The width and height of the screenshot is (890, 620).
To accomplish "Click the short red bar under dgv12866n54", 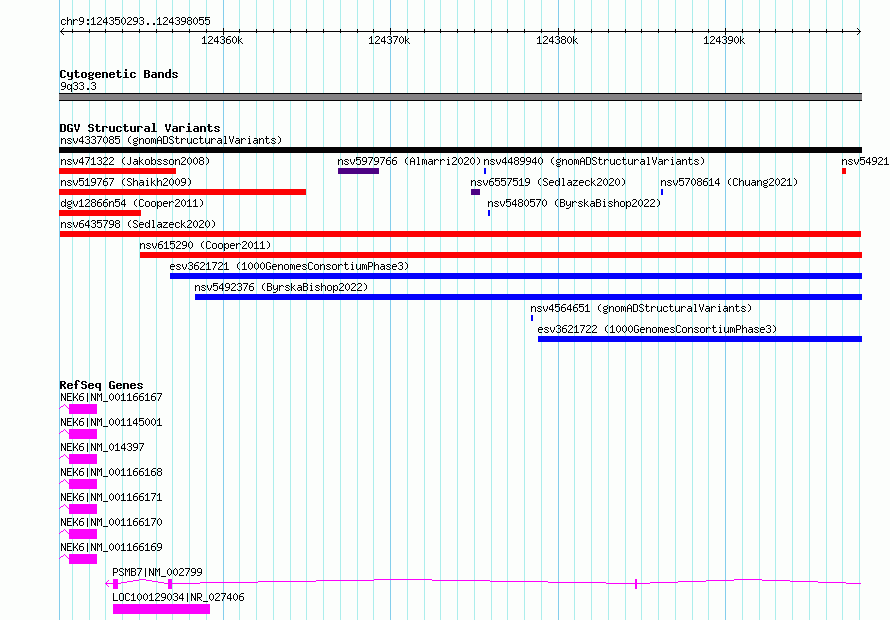I will click(x=100, y=213).
